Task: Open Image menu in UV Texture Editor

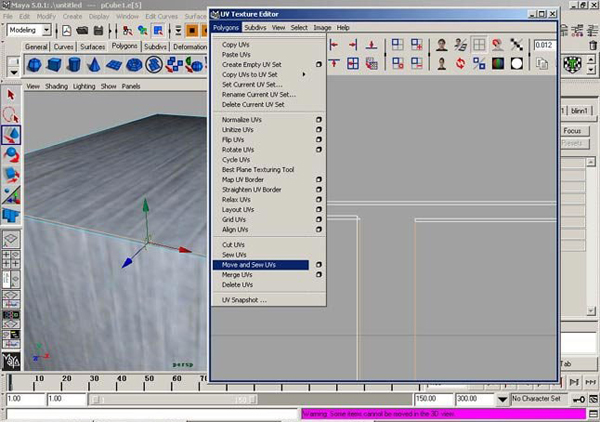Action: click(x=322, y=28)
